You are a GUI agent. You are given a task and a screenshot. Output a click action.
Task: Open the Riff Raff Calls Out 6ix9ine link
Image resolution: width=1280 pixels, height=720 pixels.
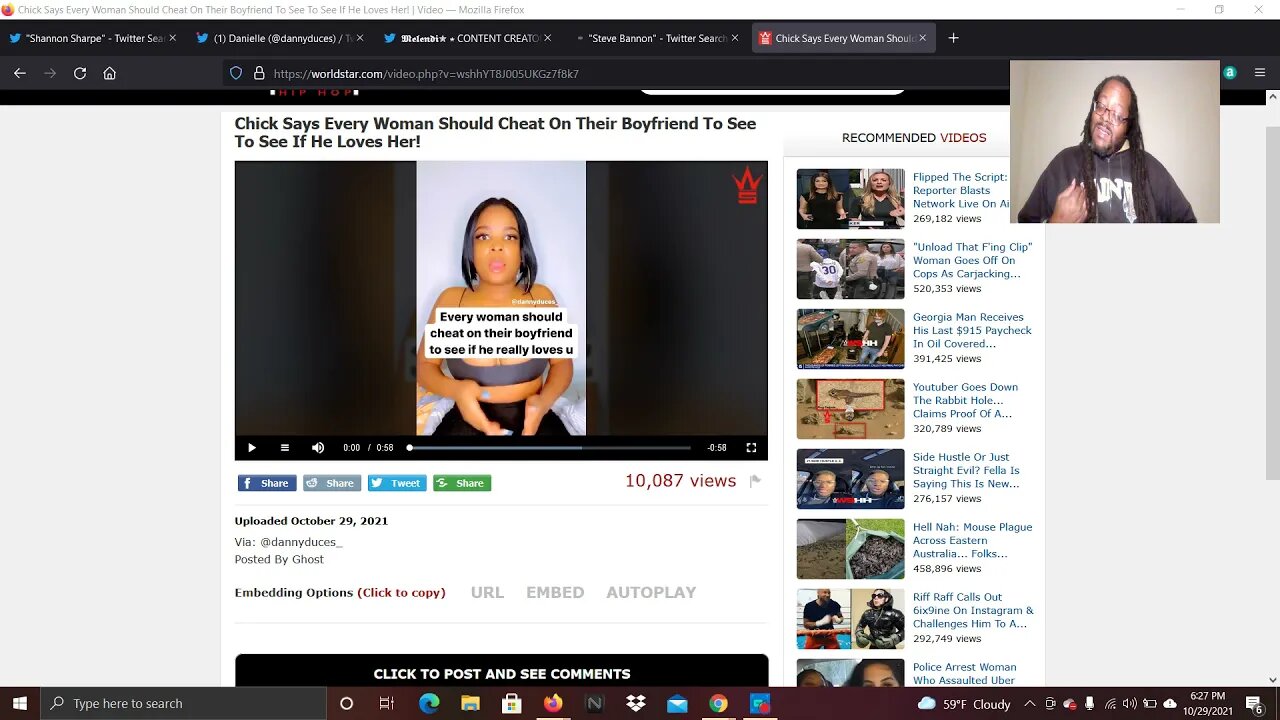pyautogui.click(x=973, y=610)
